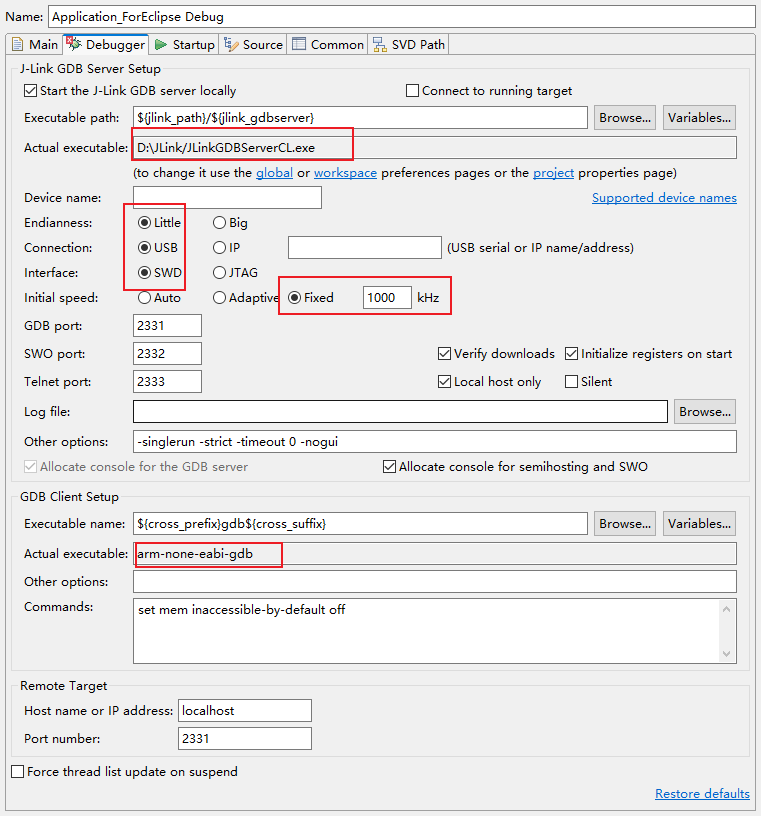The width and height of the screenshot is (761, 816).
Task: Enable the Silent checkbox
Action: coord(571,382)
